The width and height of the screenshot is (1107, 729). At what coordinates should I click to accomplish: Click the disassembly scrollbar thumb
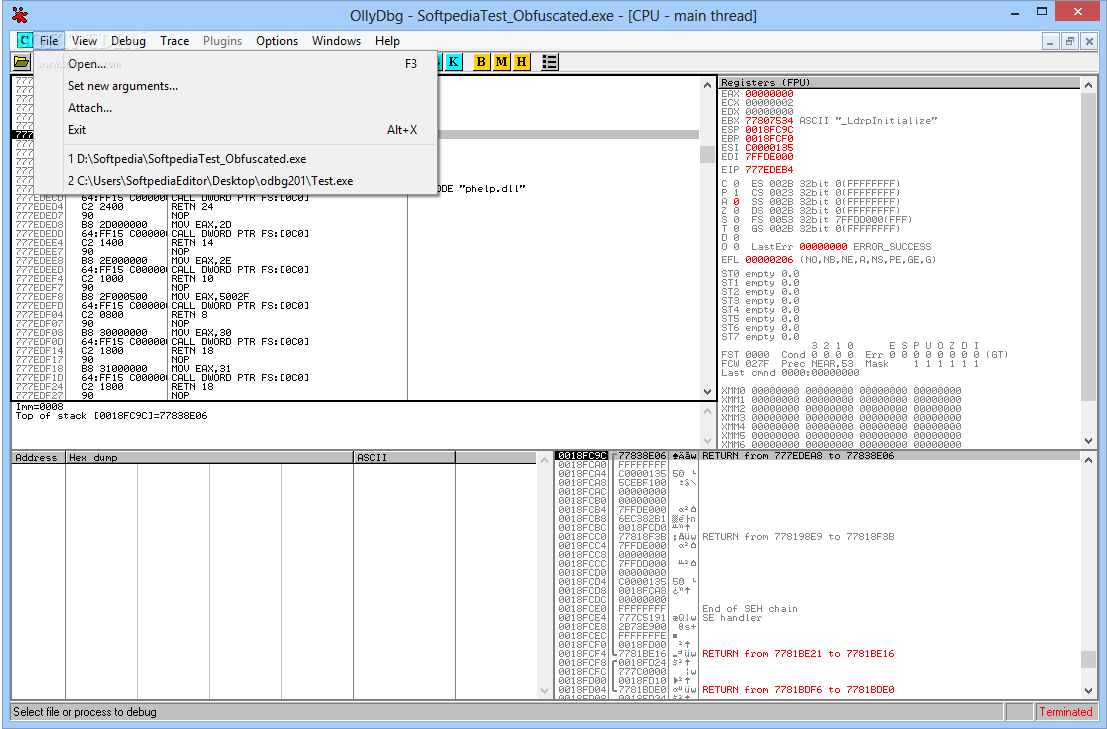[707, 154]
